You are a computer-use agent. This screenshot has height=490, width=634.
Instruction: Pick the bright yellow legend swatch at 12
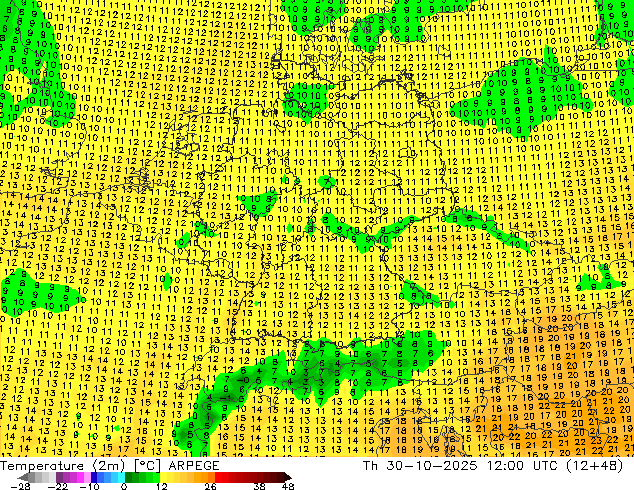163,477
